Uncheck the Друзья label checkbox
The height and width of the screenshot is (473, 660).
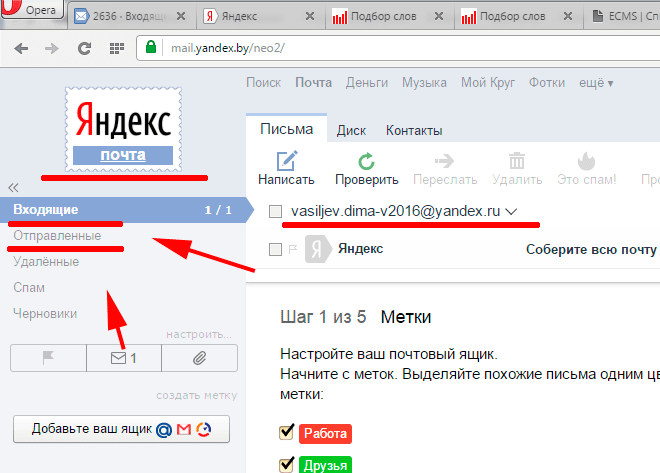(287, 464)
